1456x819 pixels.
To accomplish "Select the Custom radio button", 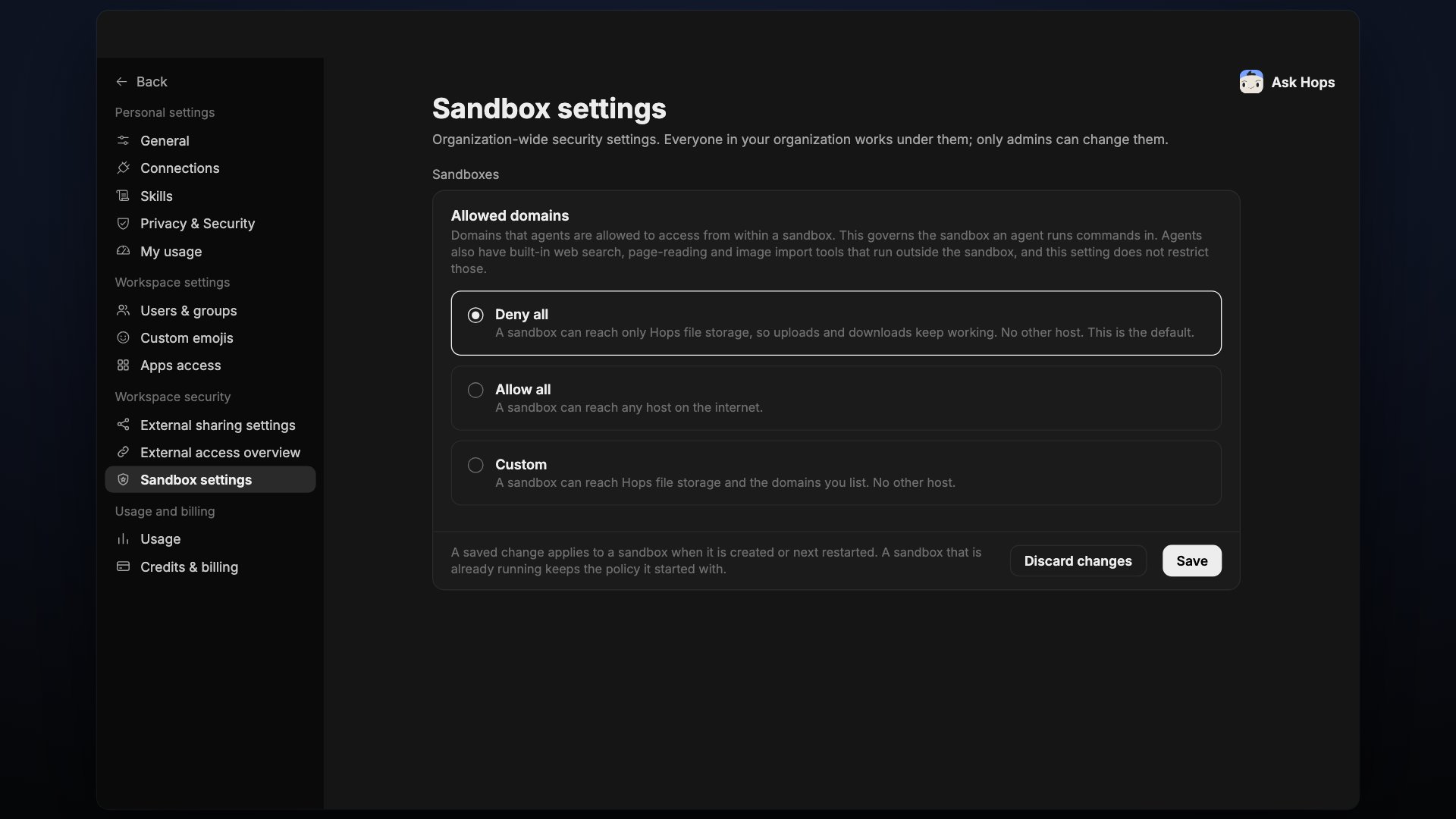I will pyautogui.click(x=475, y=465).
